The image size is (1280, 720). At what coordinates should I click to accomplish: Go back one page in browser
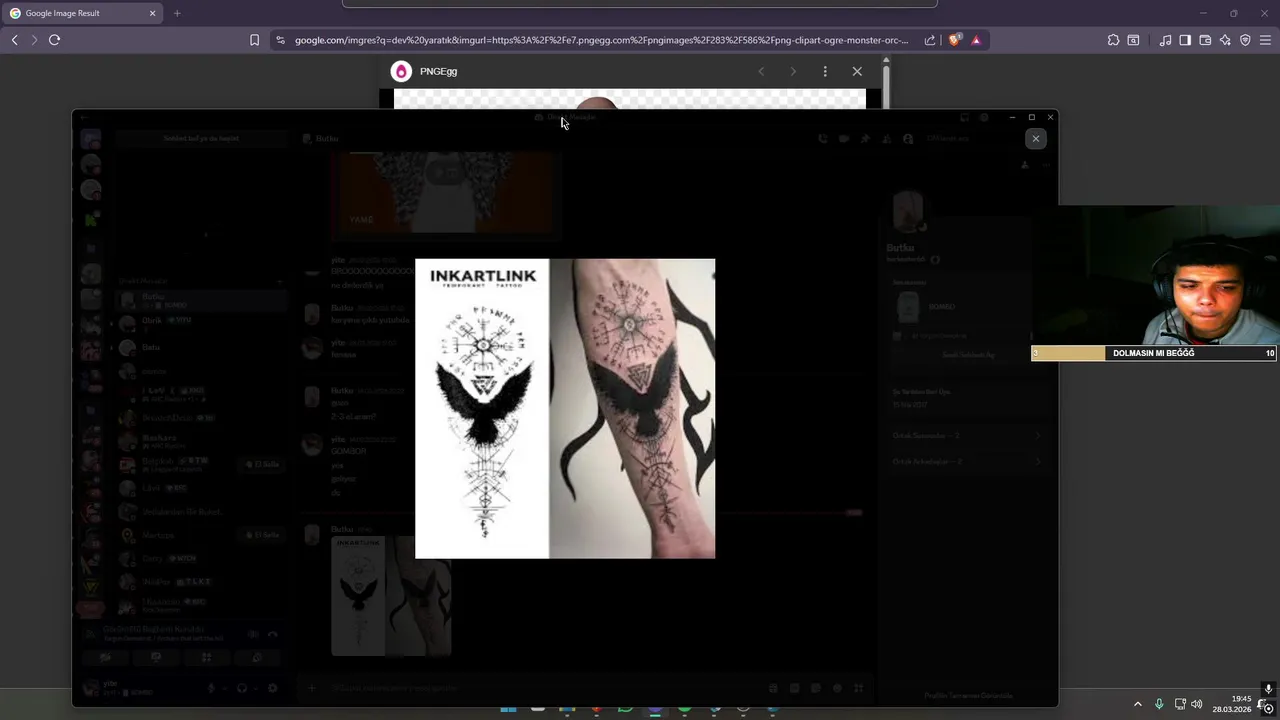(x=14, y=40)
